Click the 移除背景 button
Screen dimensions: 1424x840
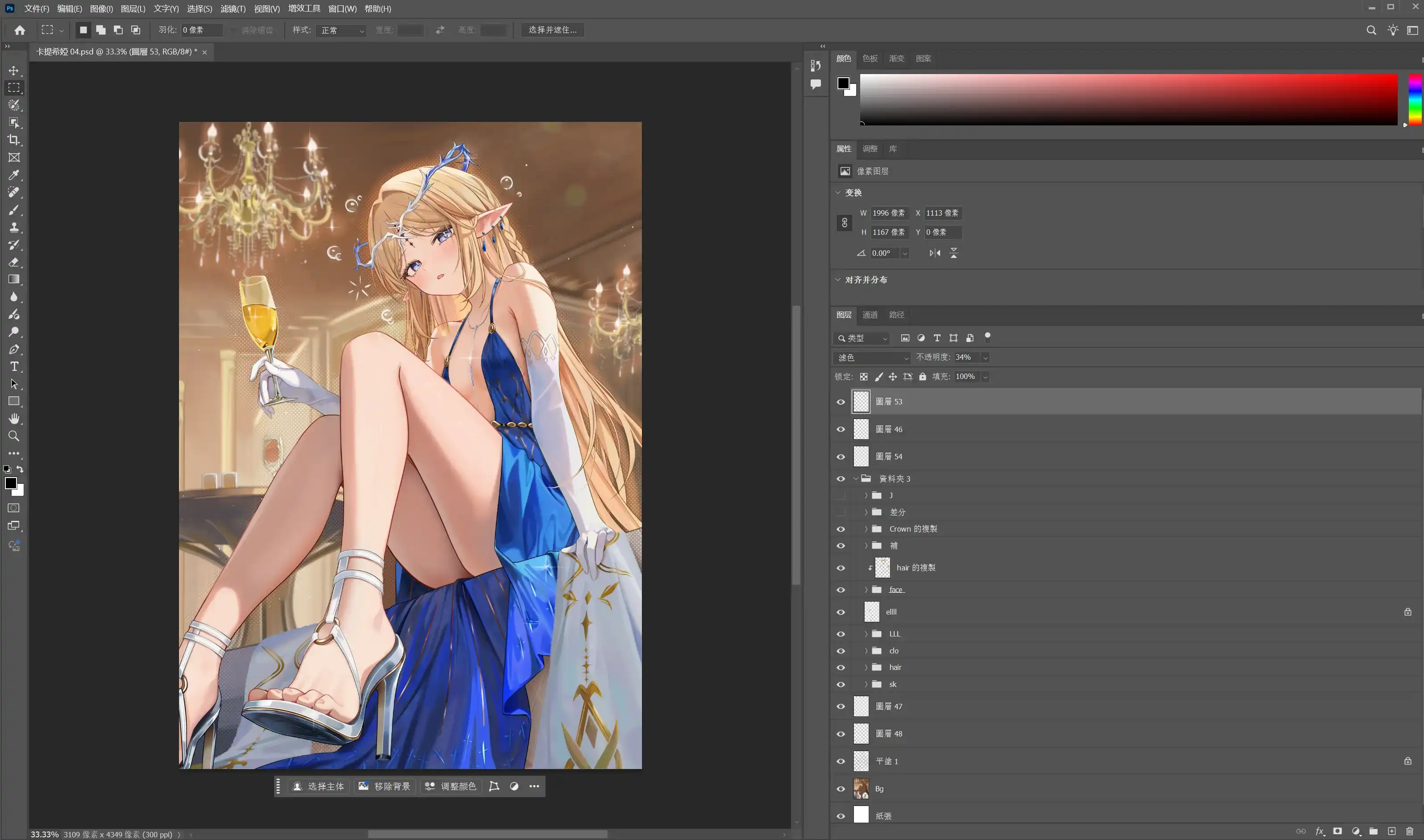pos(385,786)
